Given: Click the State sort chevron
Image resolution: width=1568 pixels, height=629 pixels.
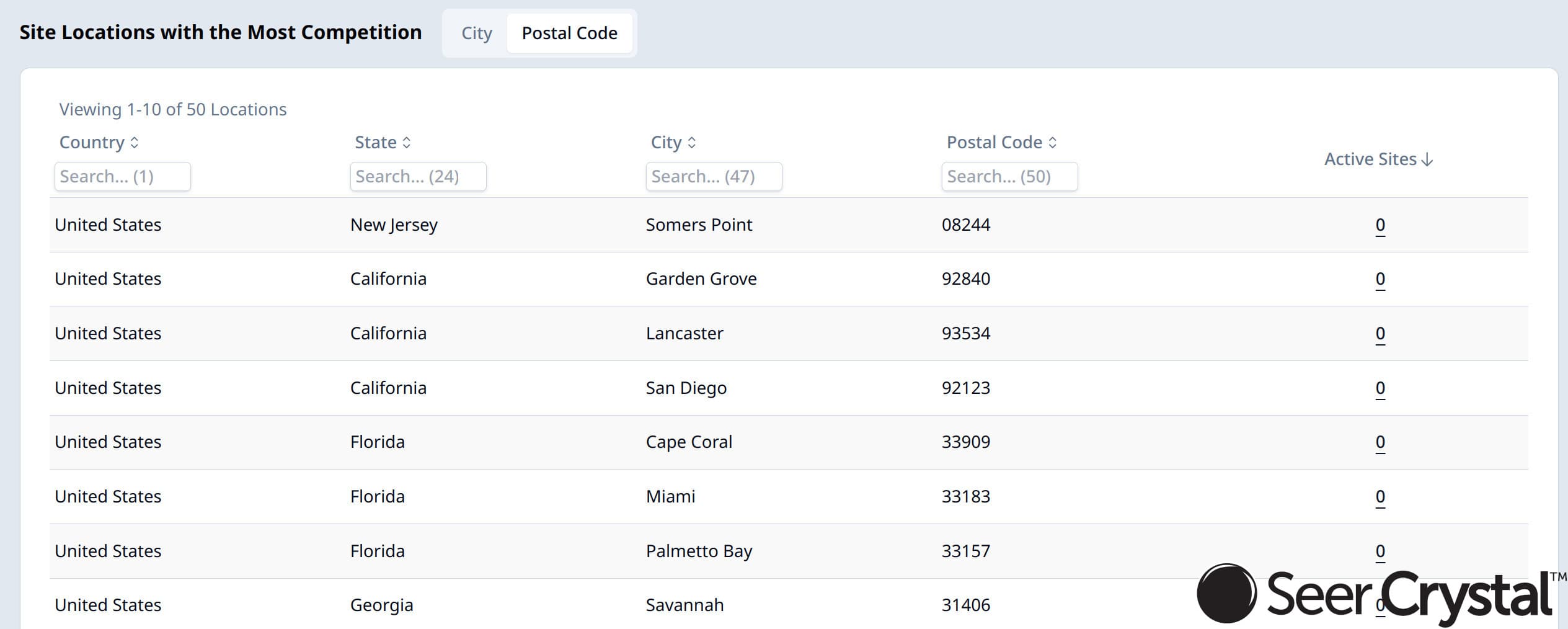Looking at the screenshot, I should [407, 142].
